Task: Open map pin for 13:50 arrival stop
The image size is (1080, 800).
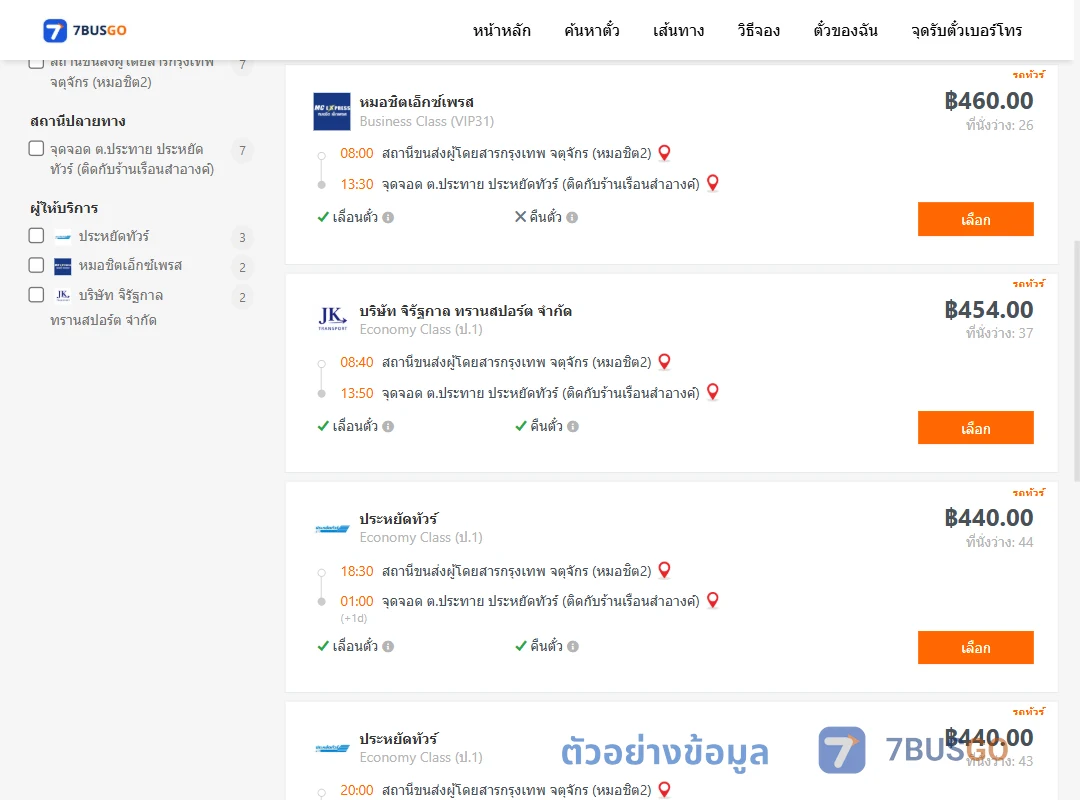Action: point(713,392)
